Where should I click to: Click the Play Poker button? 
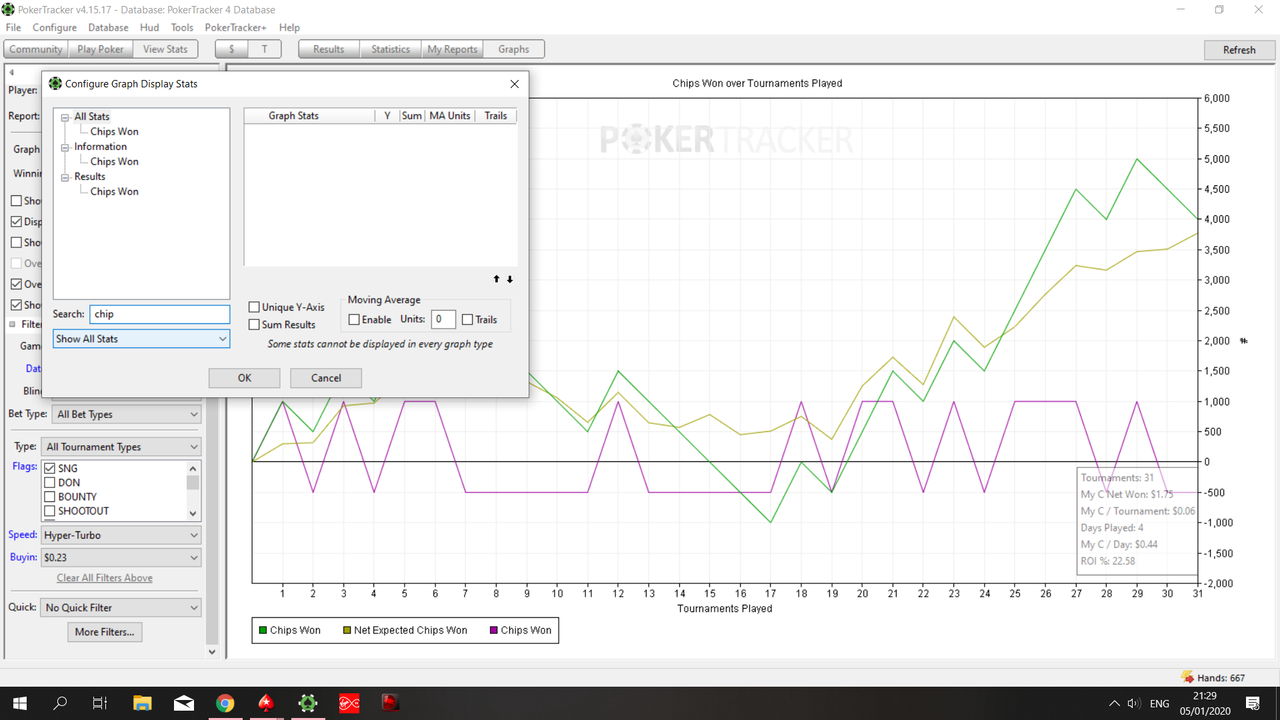coord(101,49)
